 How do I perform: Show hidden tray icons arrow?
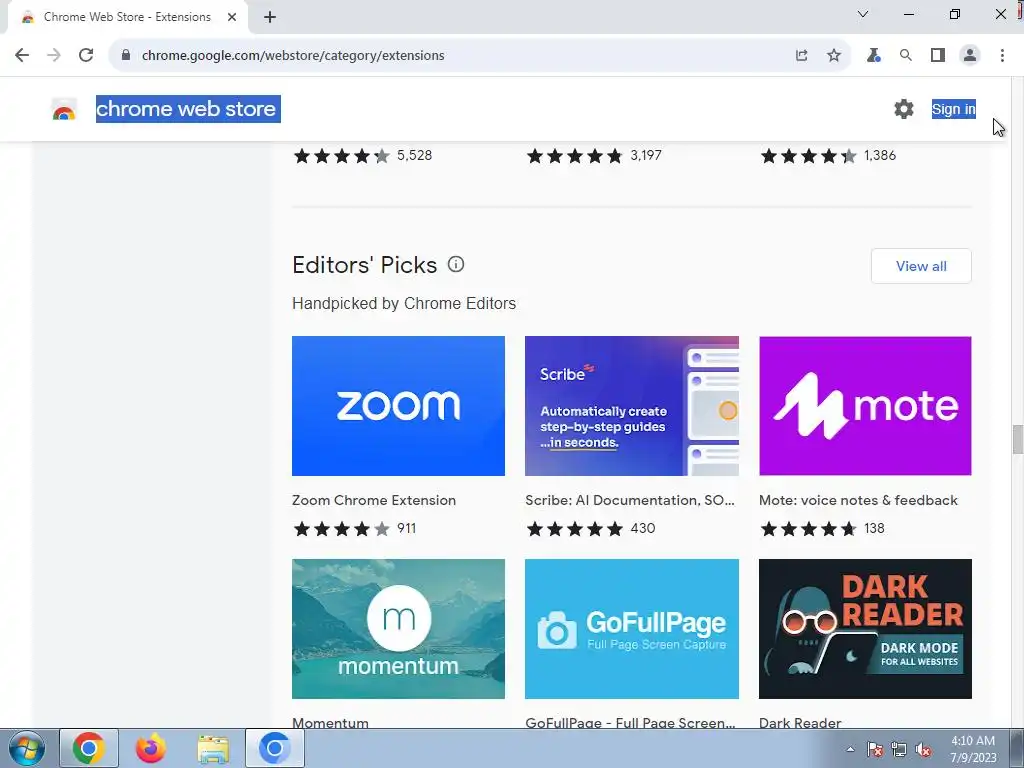[850, 749]
